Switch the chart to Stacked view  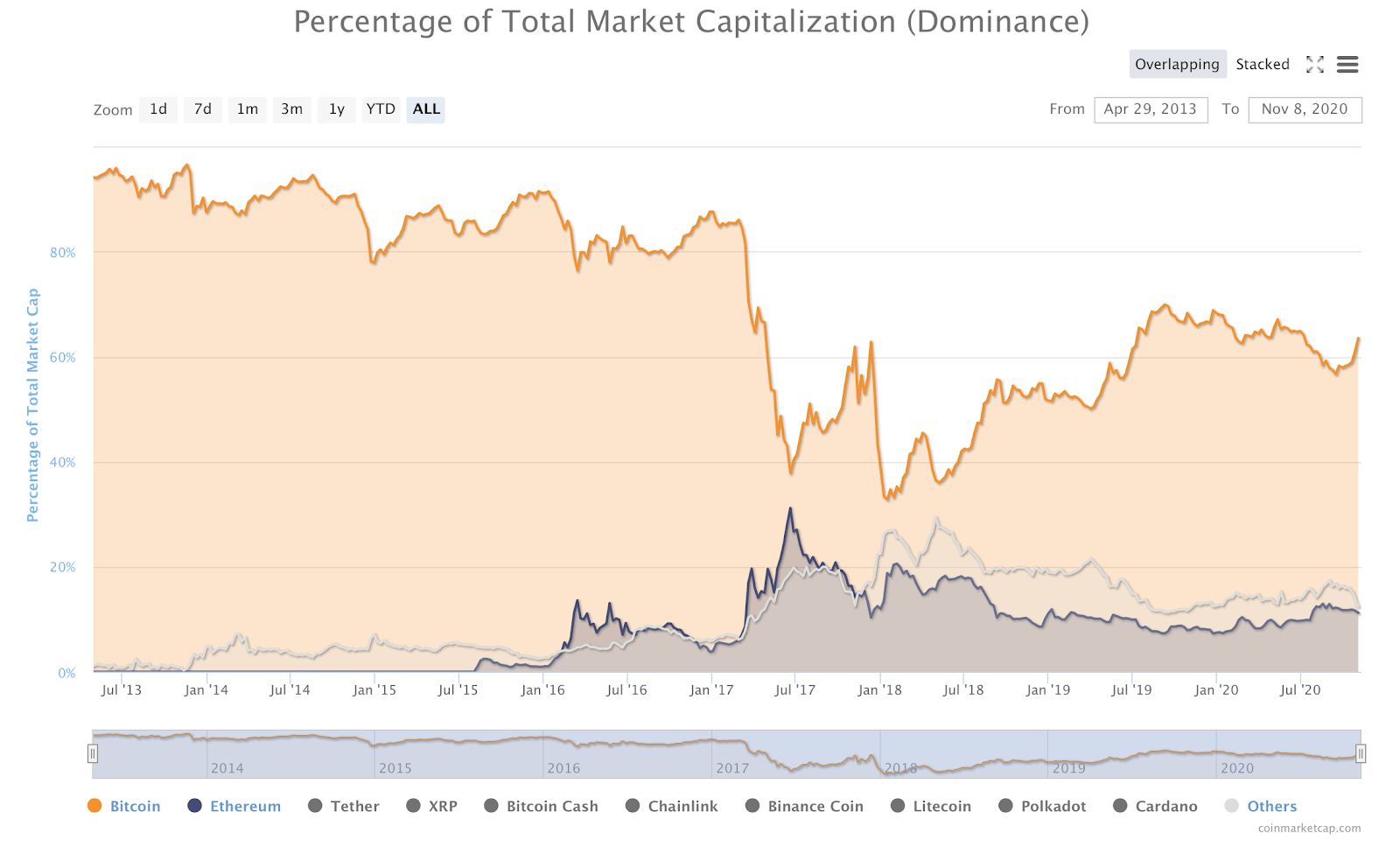tap(1263, 64)
